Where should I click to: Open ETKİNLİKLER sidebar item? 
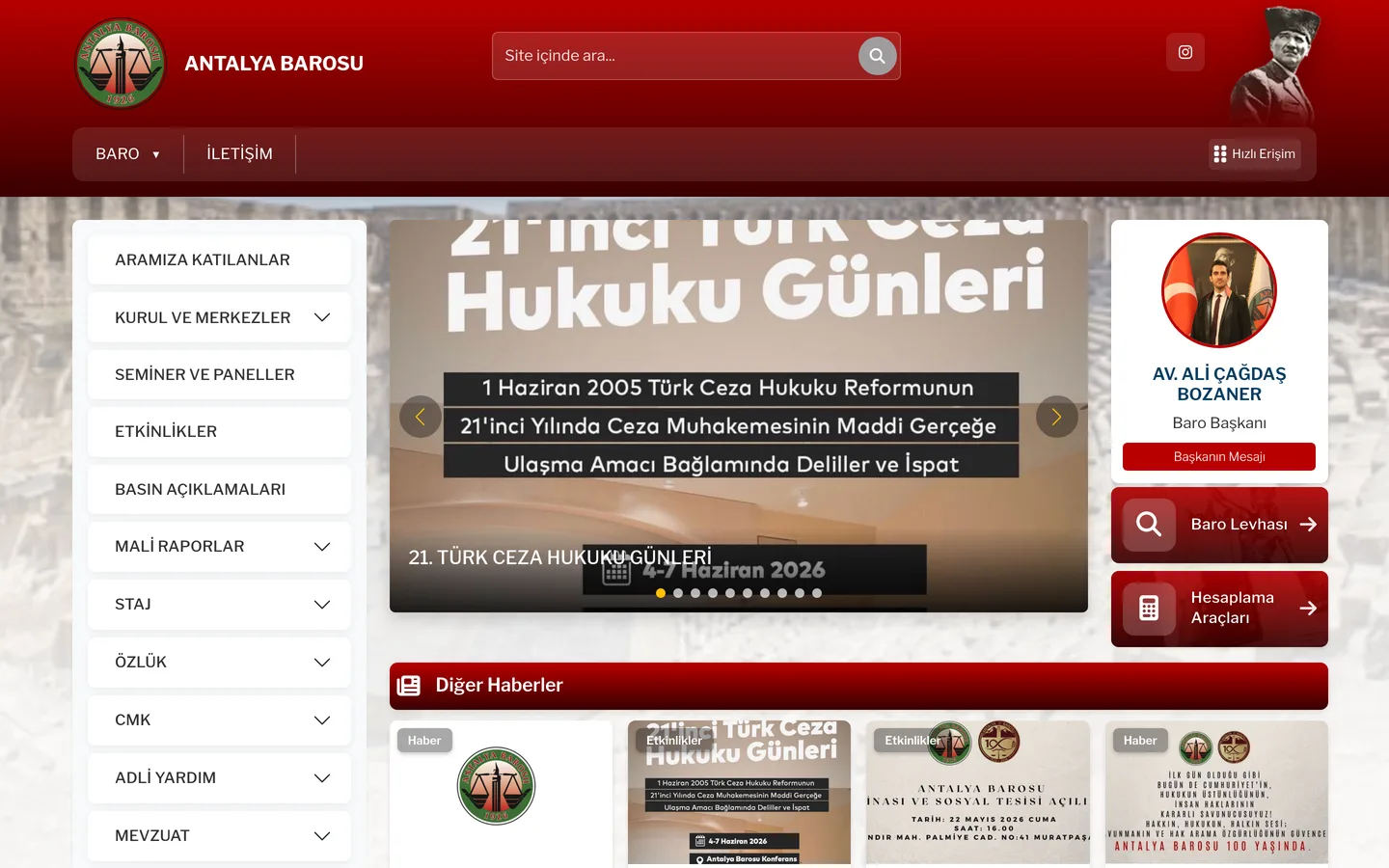coord(219,432)
